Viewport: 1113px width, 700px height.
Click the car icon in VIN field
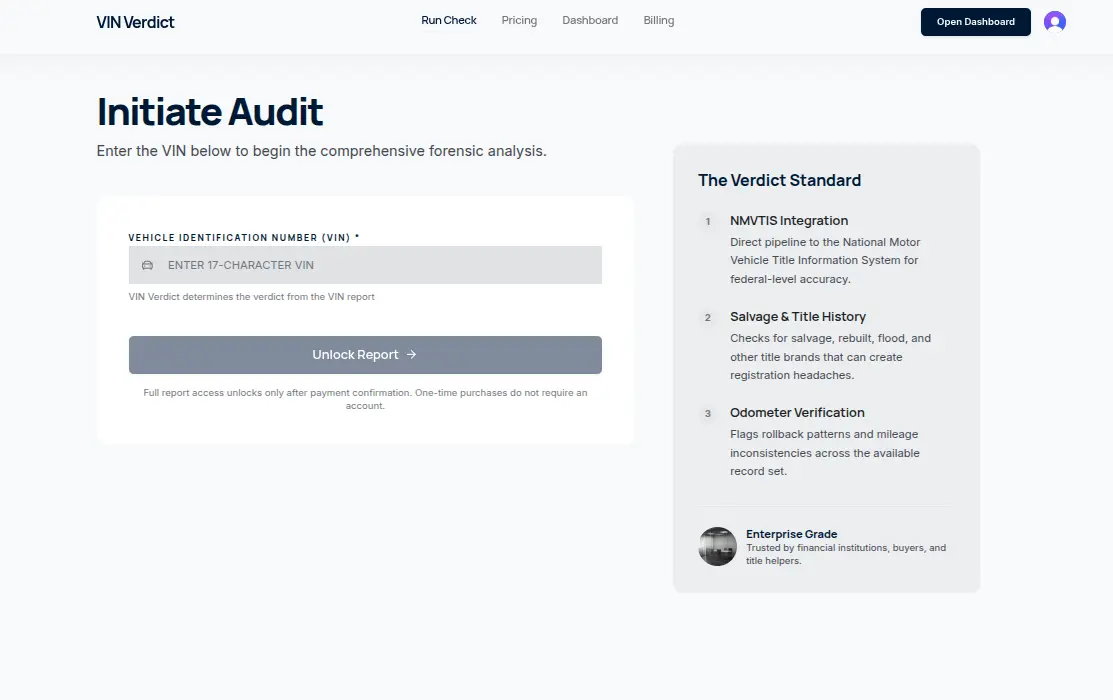tap(147, 265)
